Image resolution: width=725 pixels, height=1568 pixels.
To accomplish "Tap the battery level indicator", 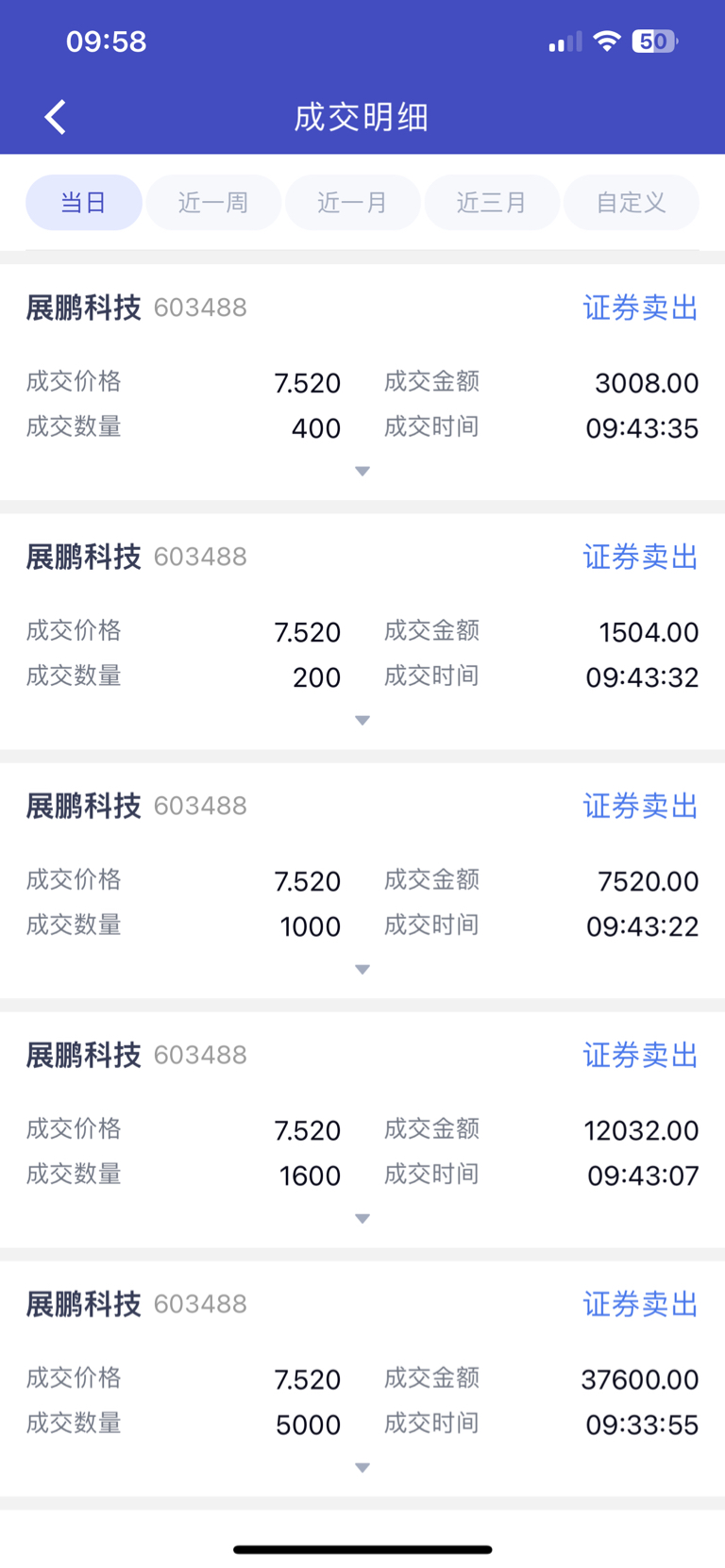I will tap(654, 42).
